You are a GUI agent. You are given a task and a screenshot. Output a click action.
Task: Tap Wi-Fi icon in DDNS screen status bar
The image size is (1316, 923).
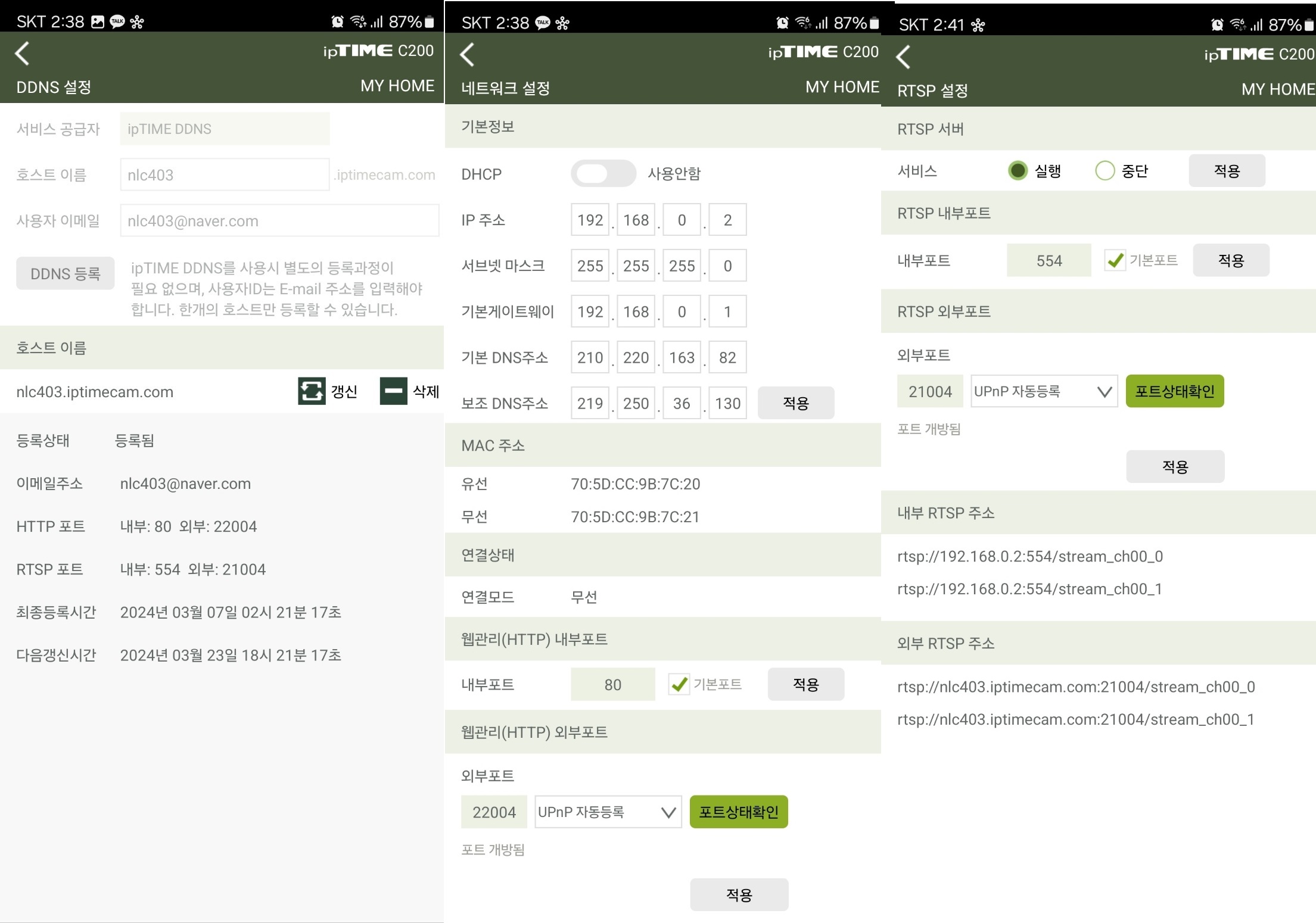click(x=358, y=22)
